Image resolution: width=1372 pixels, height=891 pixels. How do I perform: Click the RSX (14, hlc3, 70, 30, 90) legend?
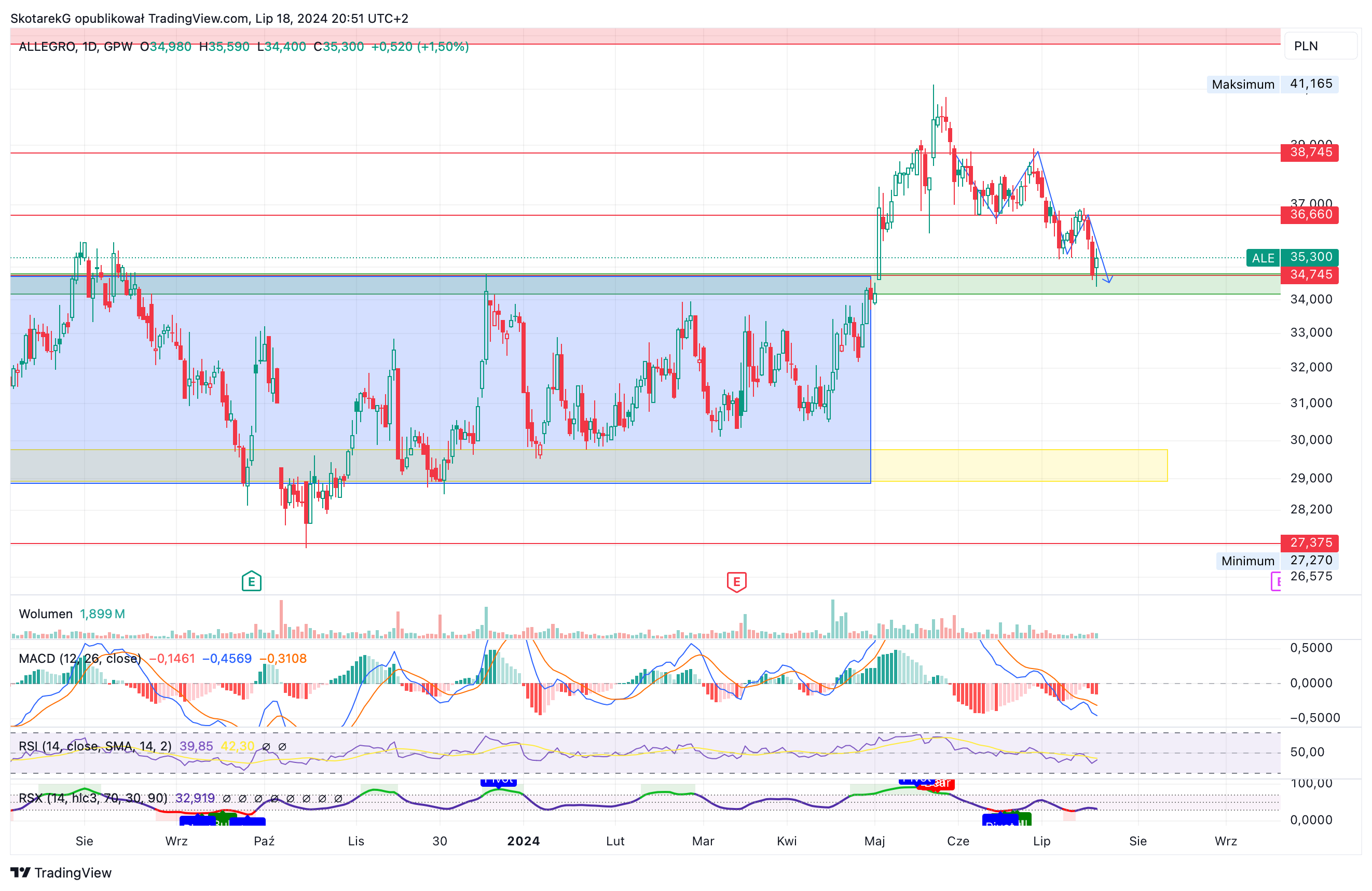click(x=93, y=798)
